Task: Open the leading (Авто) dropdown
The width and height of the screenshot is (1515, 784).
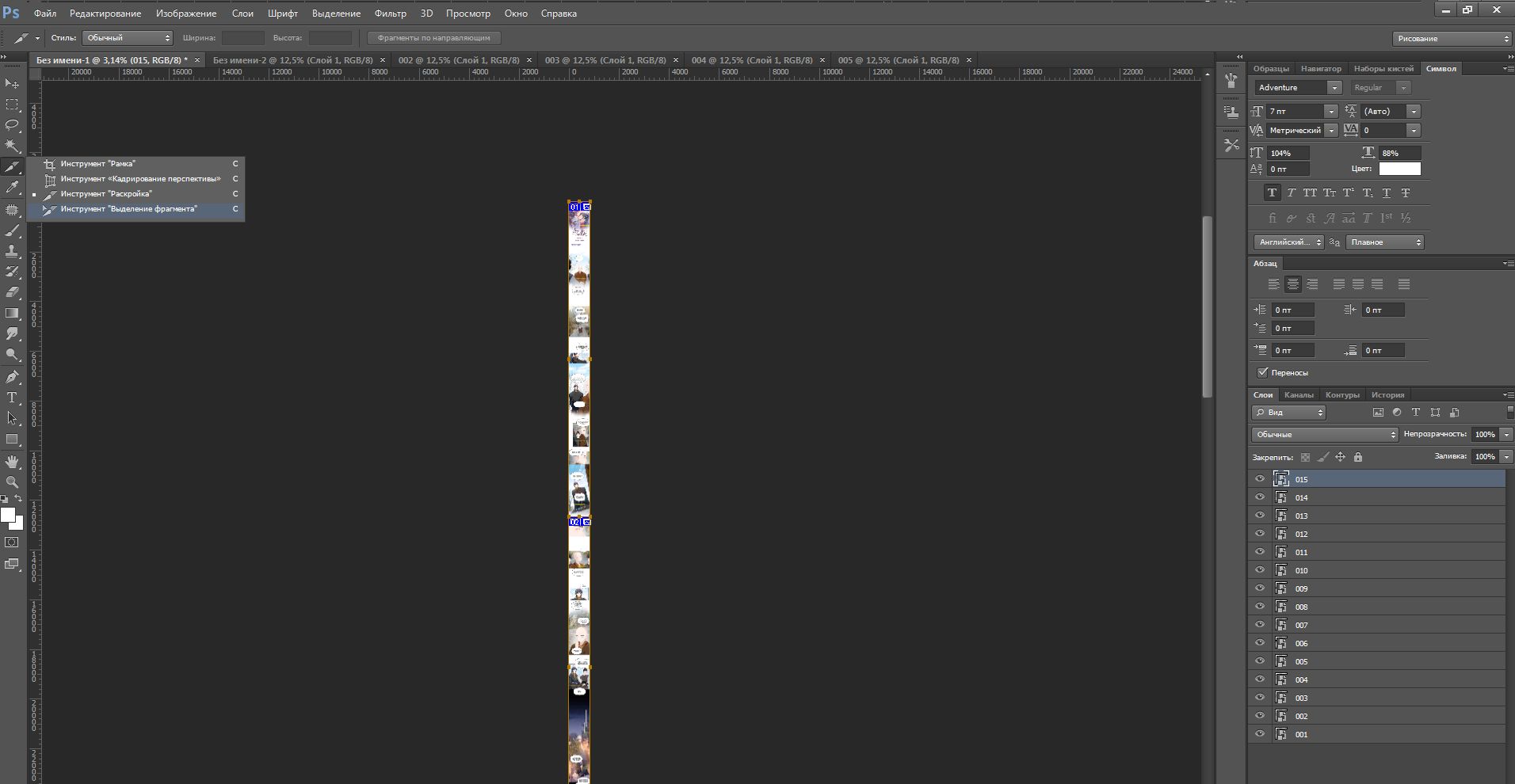Action: tap(1414, 112)
